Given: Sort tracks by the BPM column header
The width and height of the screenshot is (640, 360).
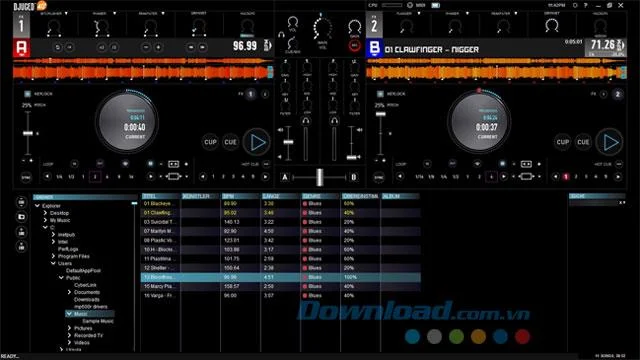Looking at the screenshot, I should (x=241, y=196).
